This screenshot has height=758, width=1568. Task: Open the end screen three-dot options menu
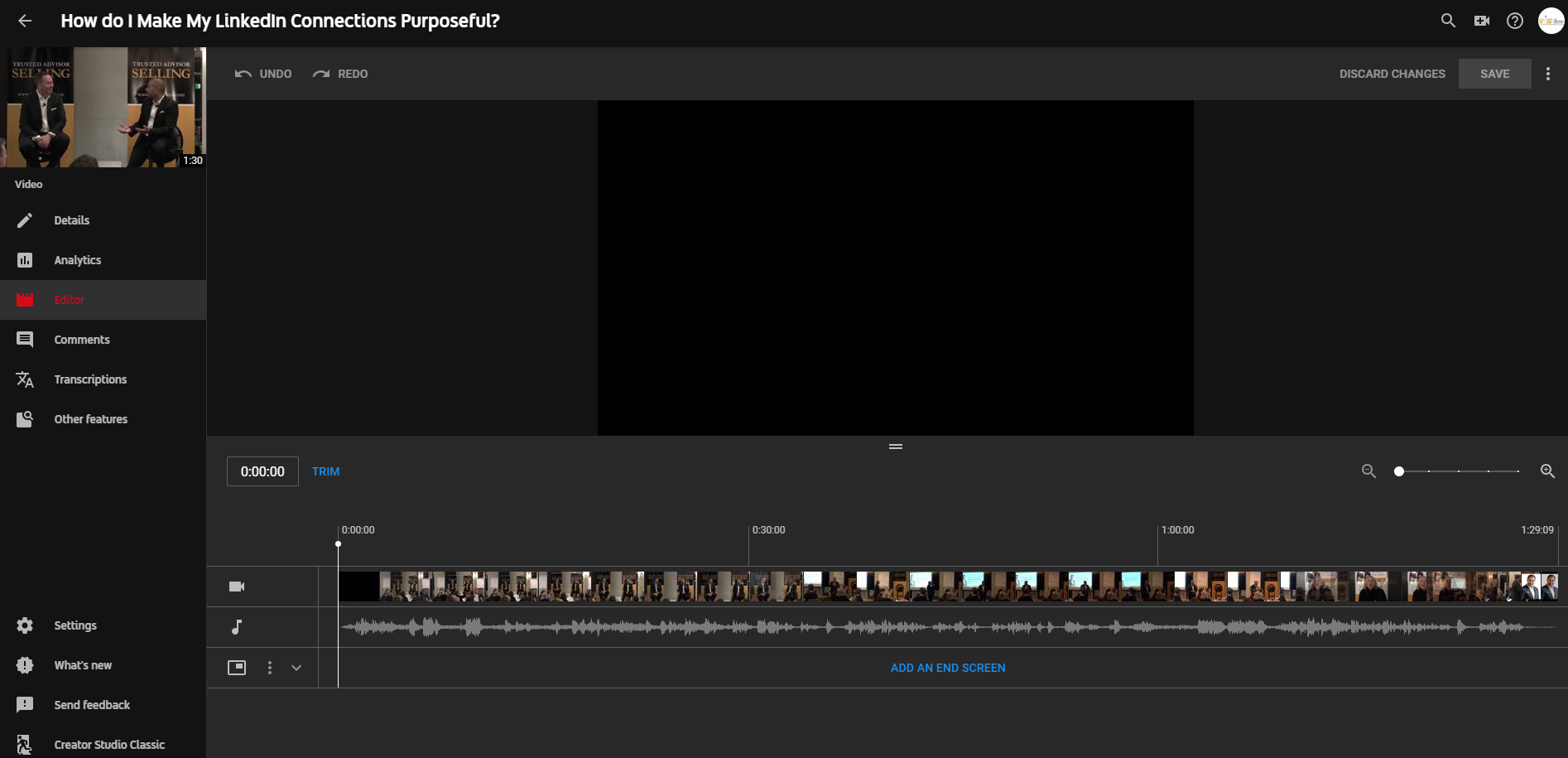tap(269, 667)
